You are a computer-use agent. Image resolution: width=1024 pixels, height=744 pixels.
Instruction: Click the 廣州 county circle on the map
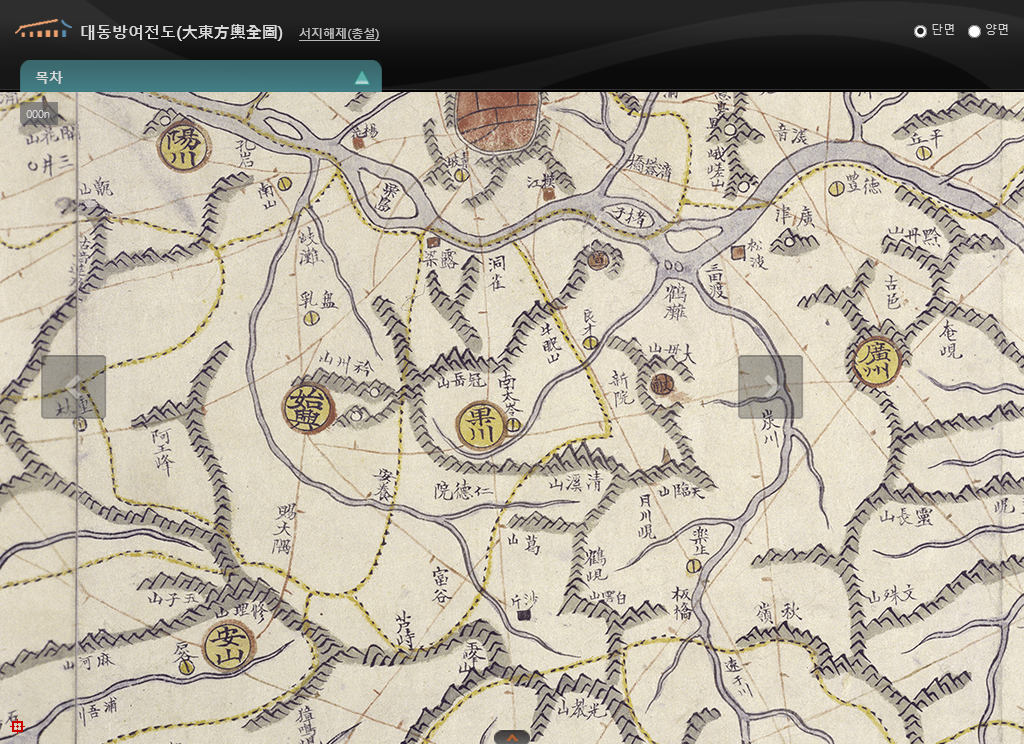pyautogui.click(x=876, y=361)
